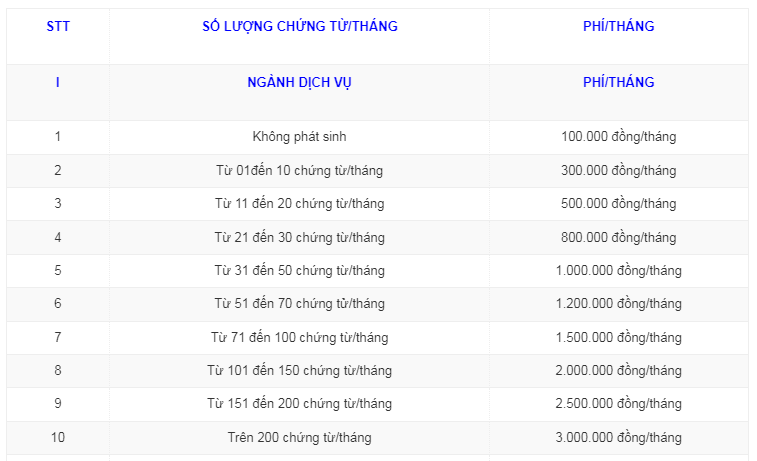Select the "3.000.000 đồng/tháng" fee cell
The height and width of the screenshot is (461, 757).
[618, 438]
